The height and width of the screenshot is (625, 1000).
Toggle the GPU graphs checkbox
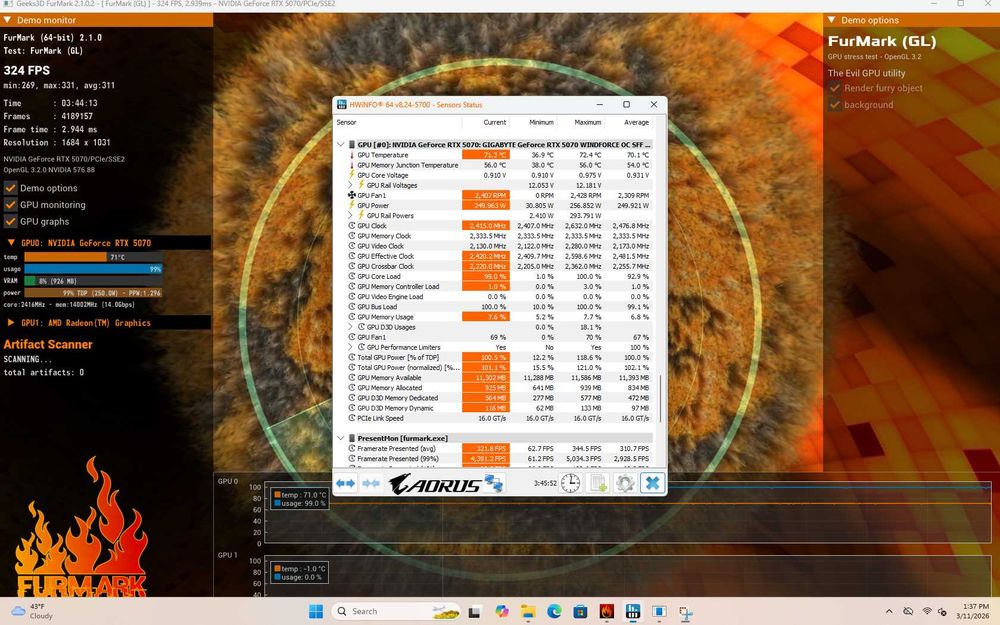point(10,221)
